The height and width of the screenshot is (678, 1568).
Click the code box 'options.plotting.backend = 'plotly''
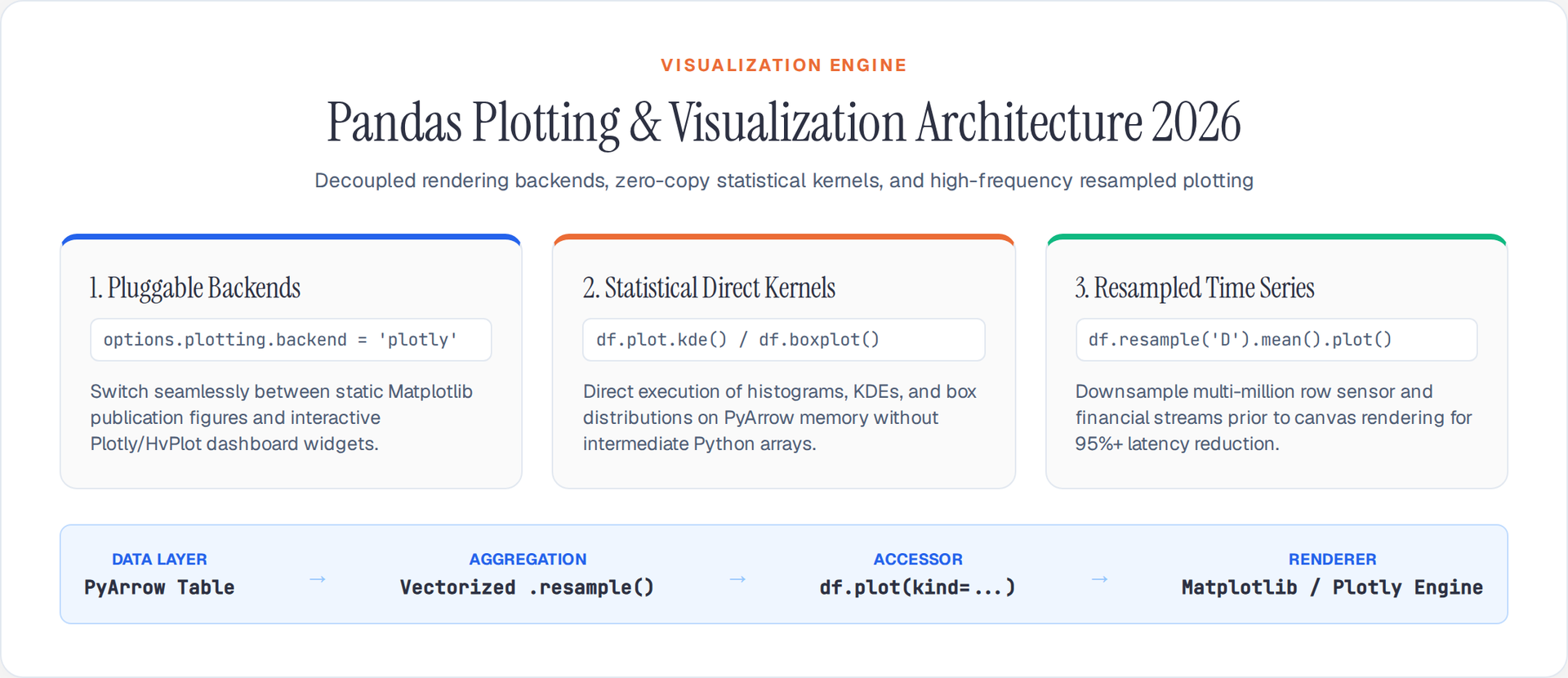coord(291,340)
